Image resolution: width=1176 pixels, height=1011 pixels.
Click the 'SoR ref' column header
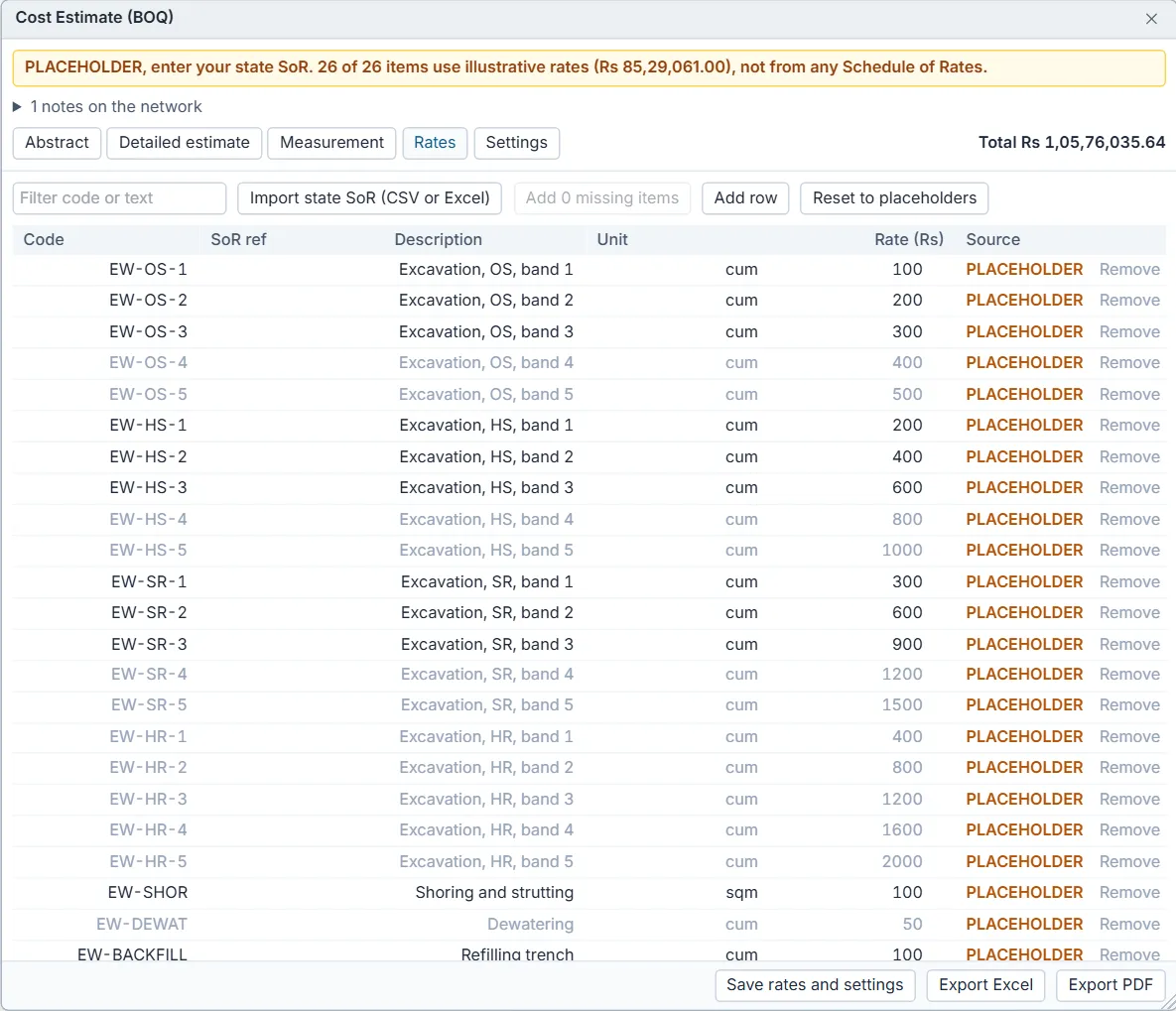[238, 239]
